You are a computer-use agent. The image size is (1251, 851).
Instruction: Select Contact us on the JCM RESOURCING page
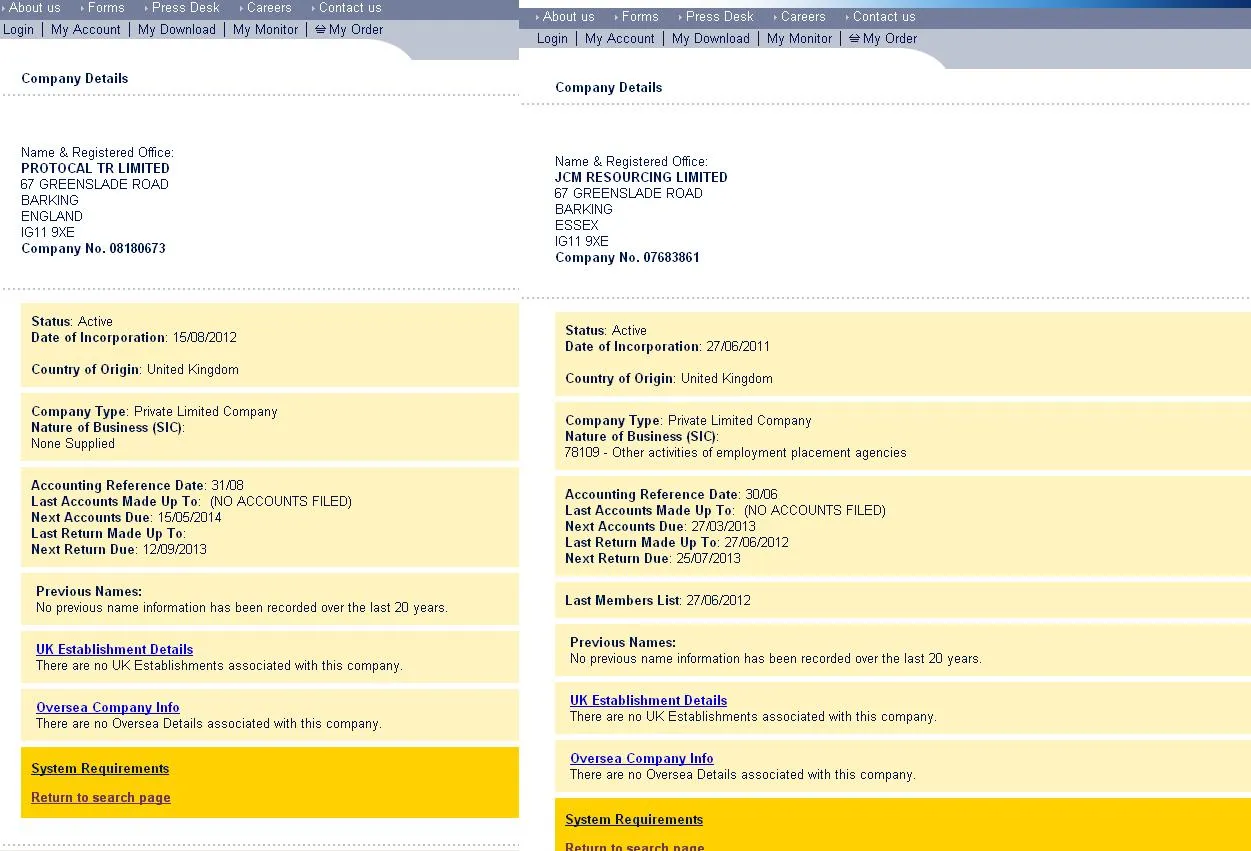coord(884,17)
